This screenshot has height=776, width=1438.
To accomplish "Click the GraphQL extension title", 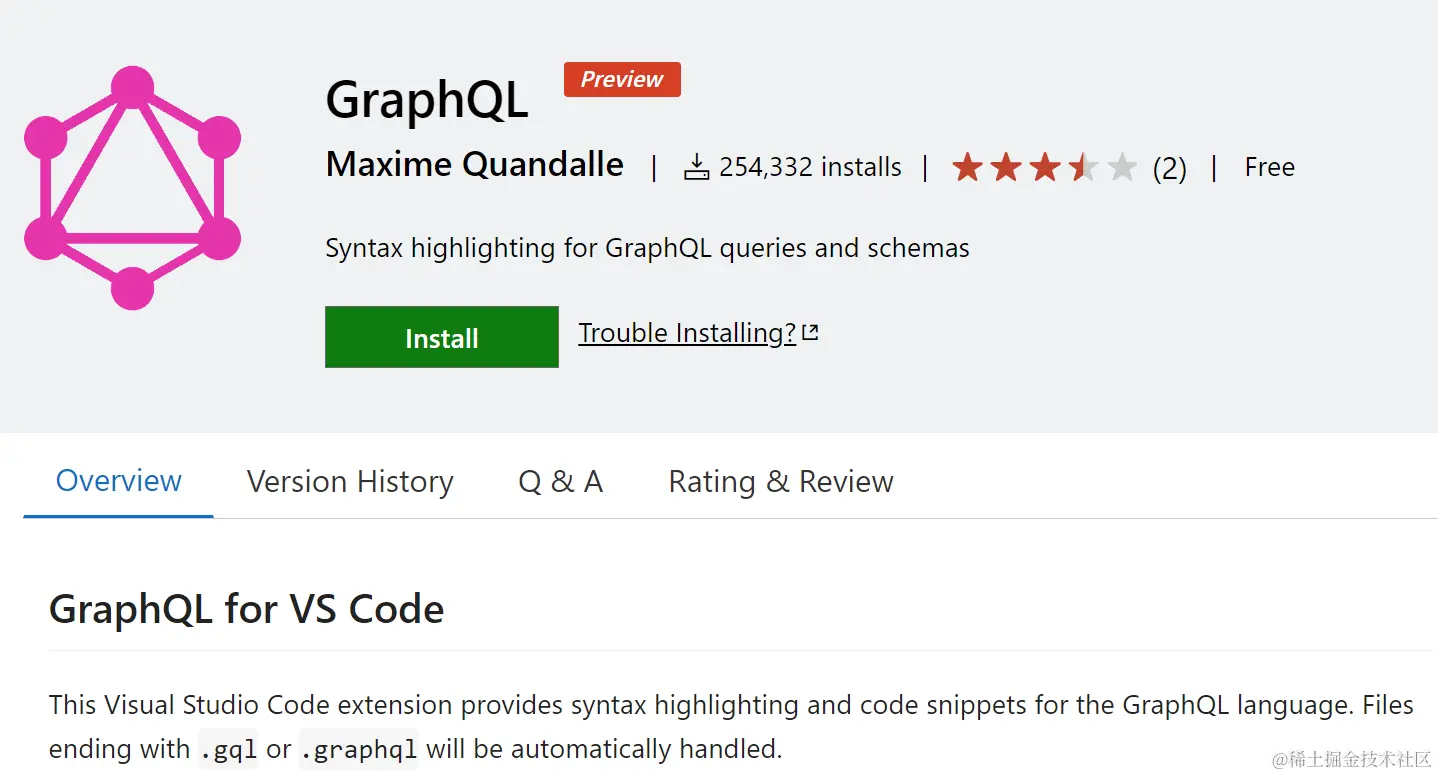I will tap(427, 101).
